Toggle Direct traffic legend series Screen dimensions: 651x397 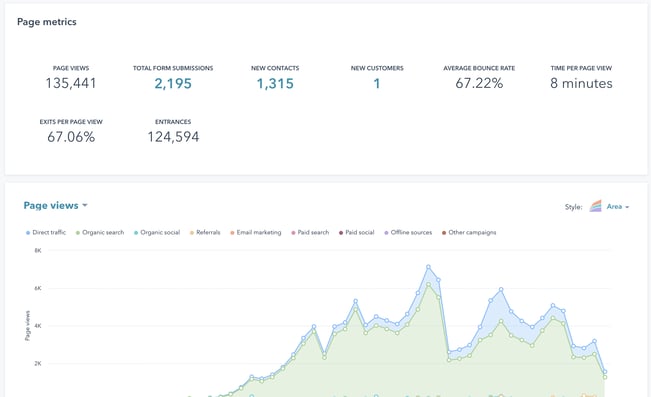[46, 233]
